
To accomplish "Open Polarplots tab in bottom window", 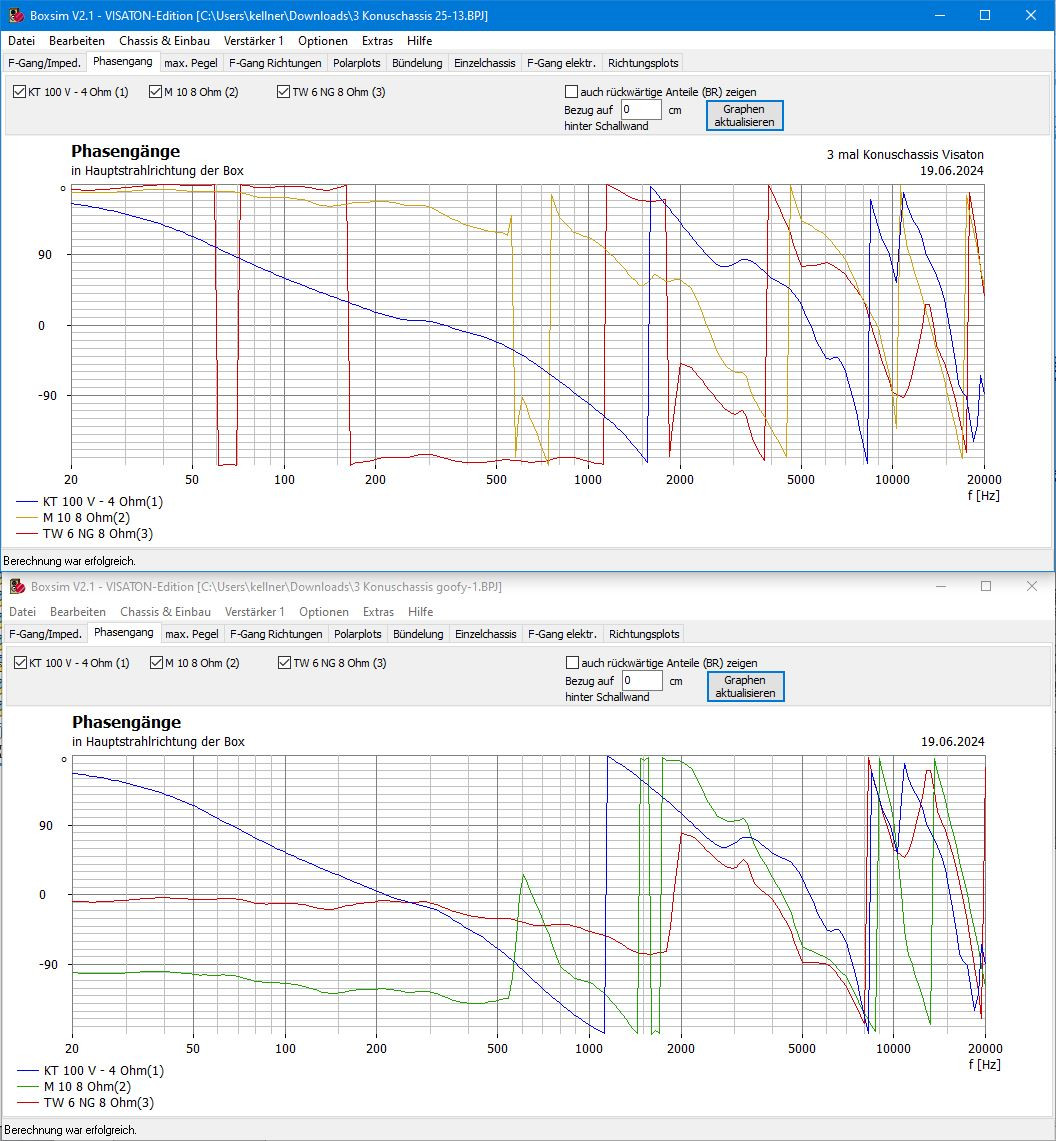I will 357,635.
